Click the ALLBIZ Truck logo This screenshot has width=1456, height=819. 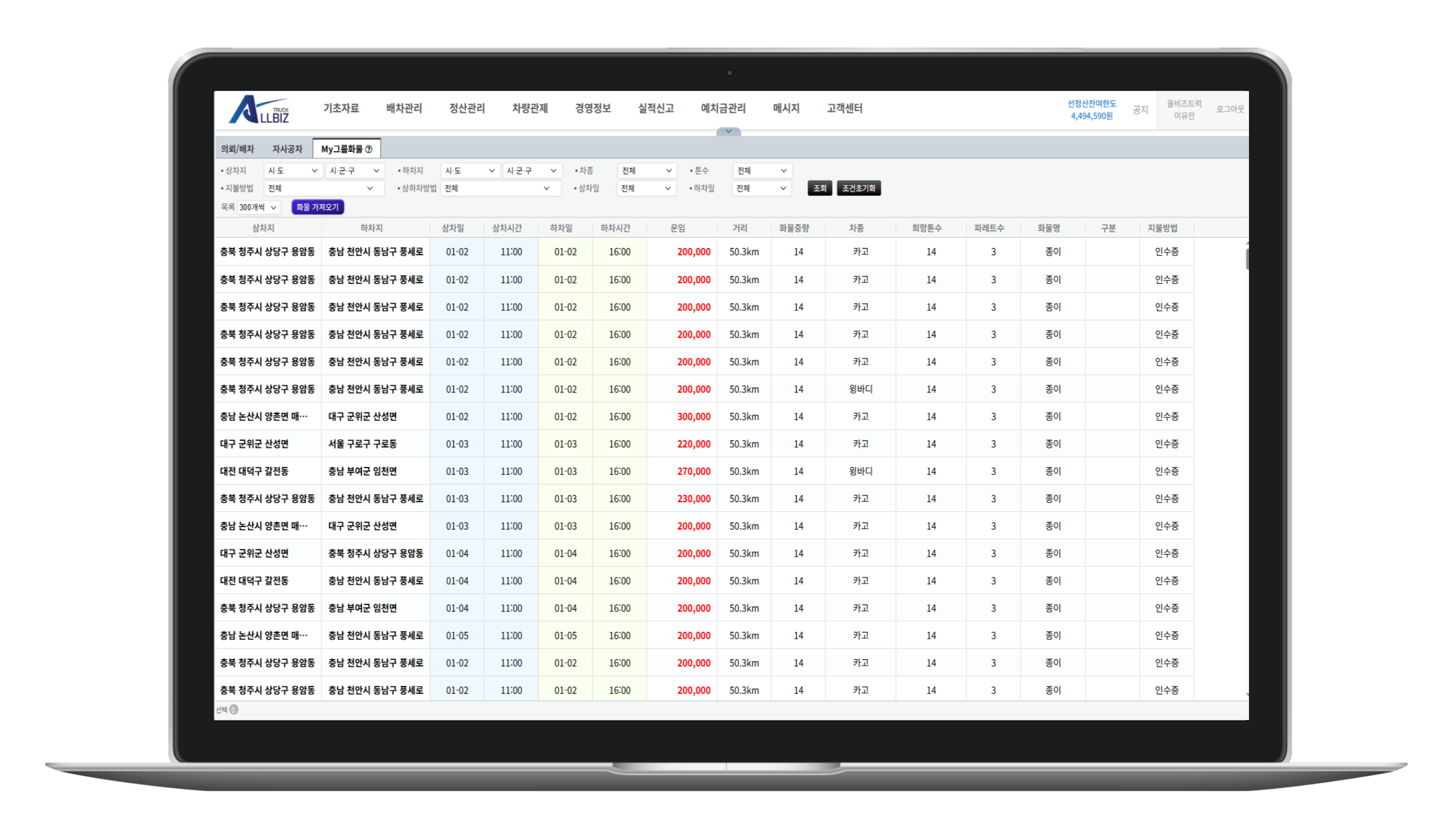[x=260, y=109]
